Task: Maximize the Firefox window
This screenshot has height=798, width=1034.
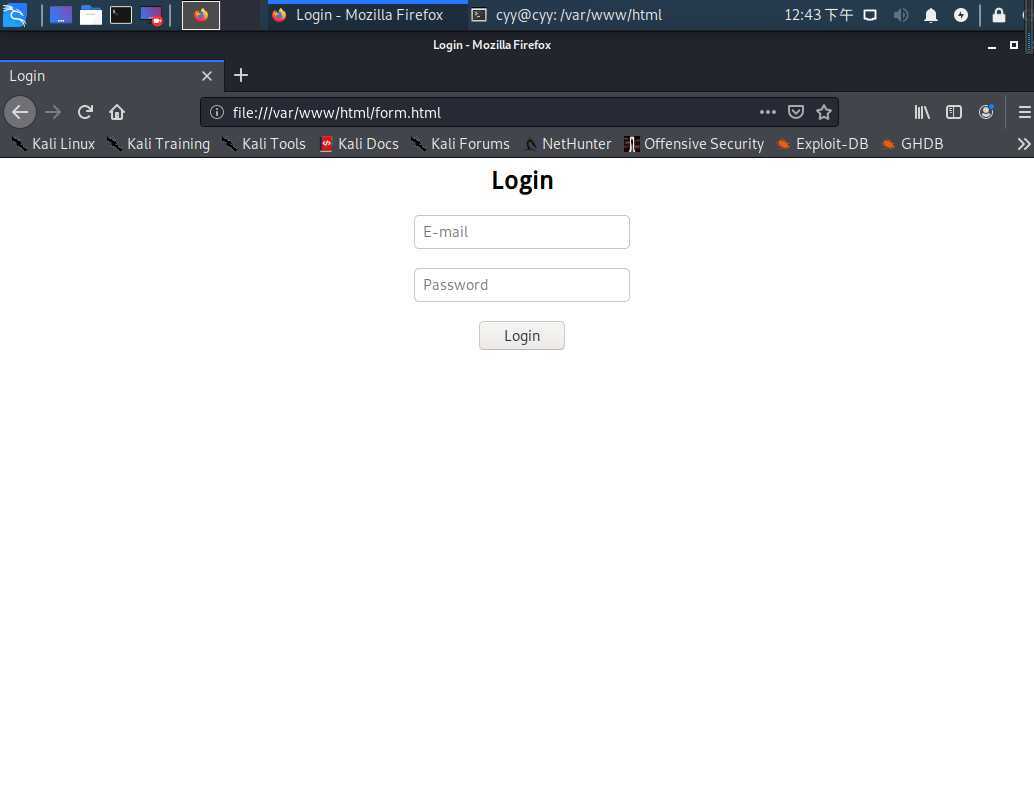Action: pos(1014,45)
